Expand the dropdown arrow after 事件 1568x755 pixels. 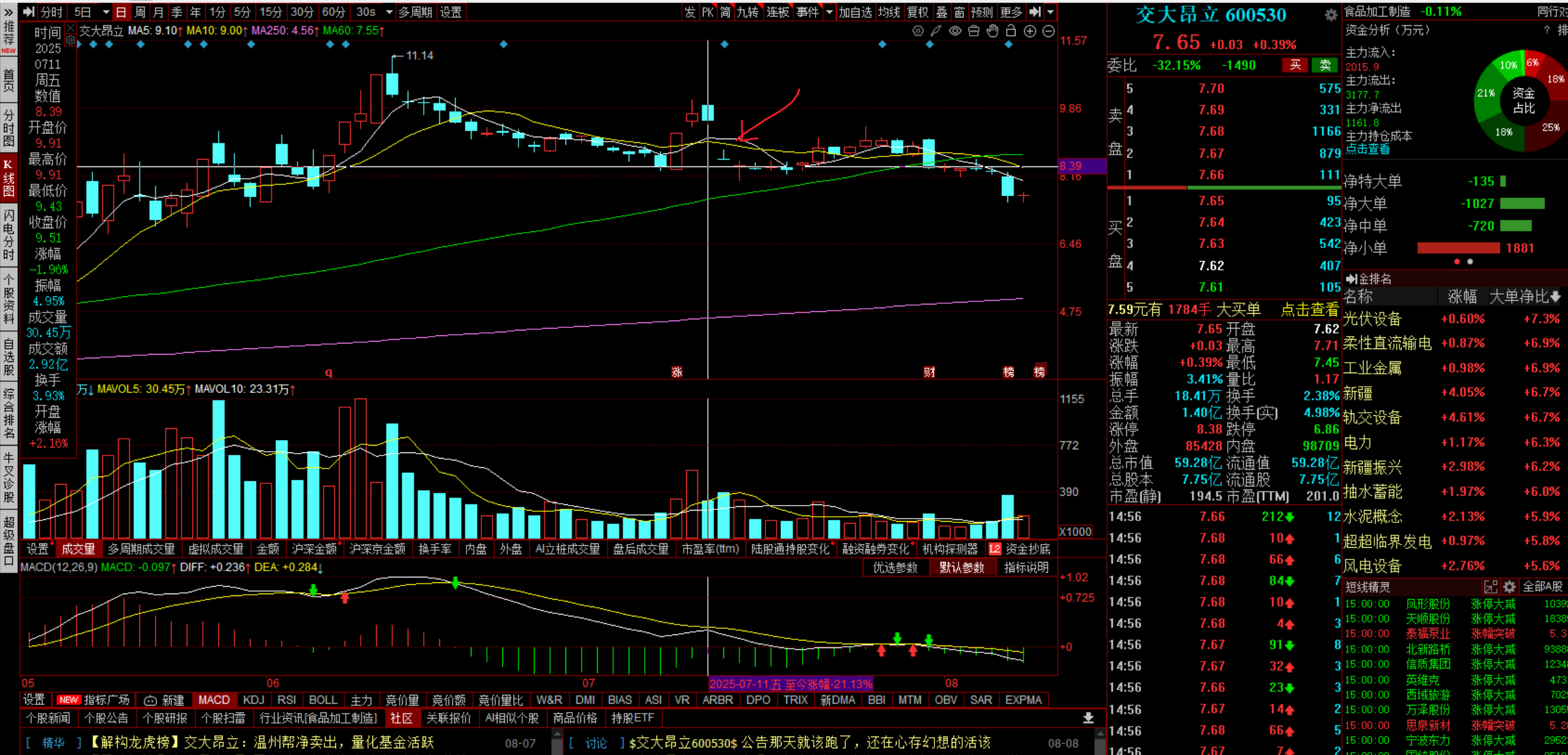[829, 12]
